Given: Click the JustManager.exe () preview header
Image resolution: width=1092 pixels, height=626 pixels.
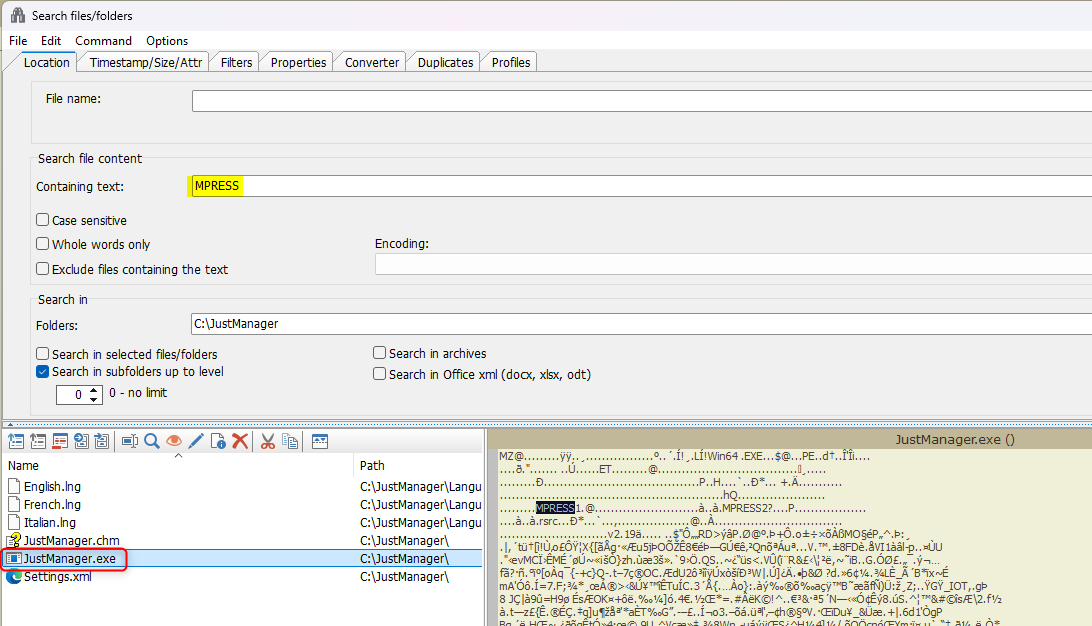Looking at the screenshot, I should [x=955, y=439].
